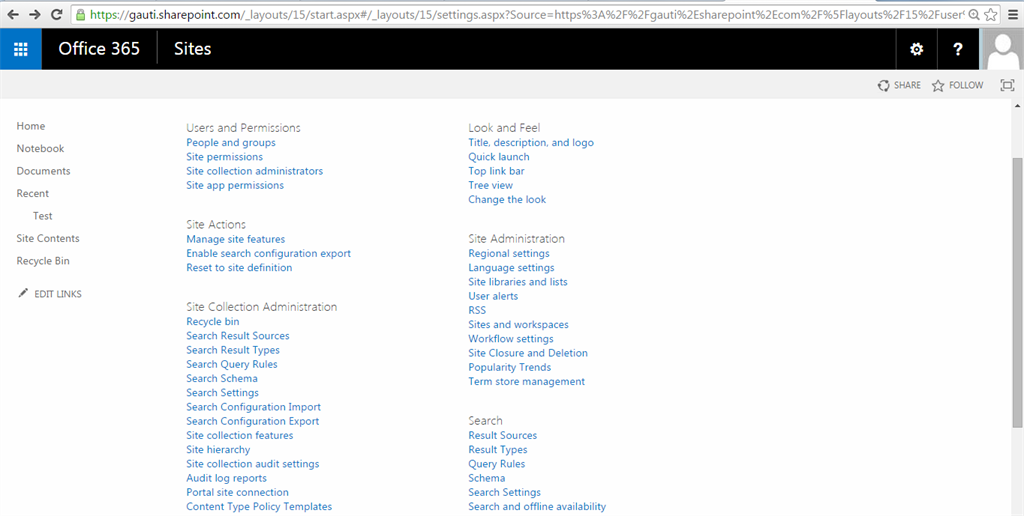The image size is (1024, 516).
Task: Open Site permissions link
Action: pos(225,157)
